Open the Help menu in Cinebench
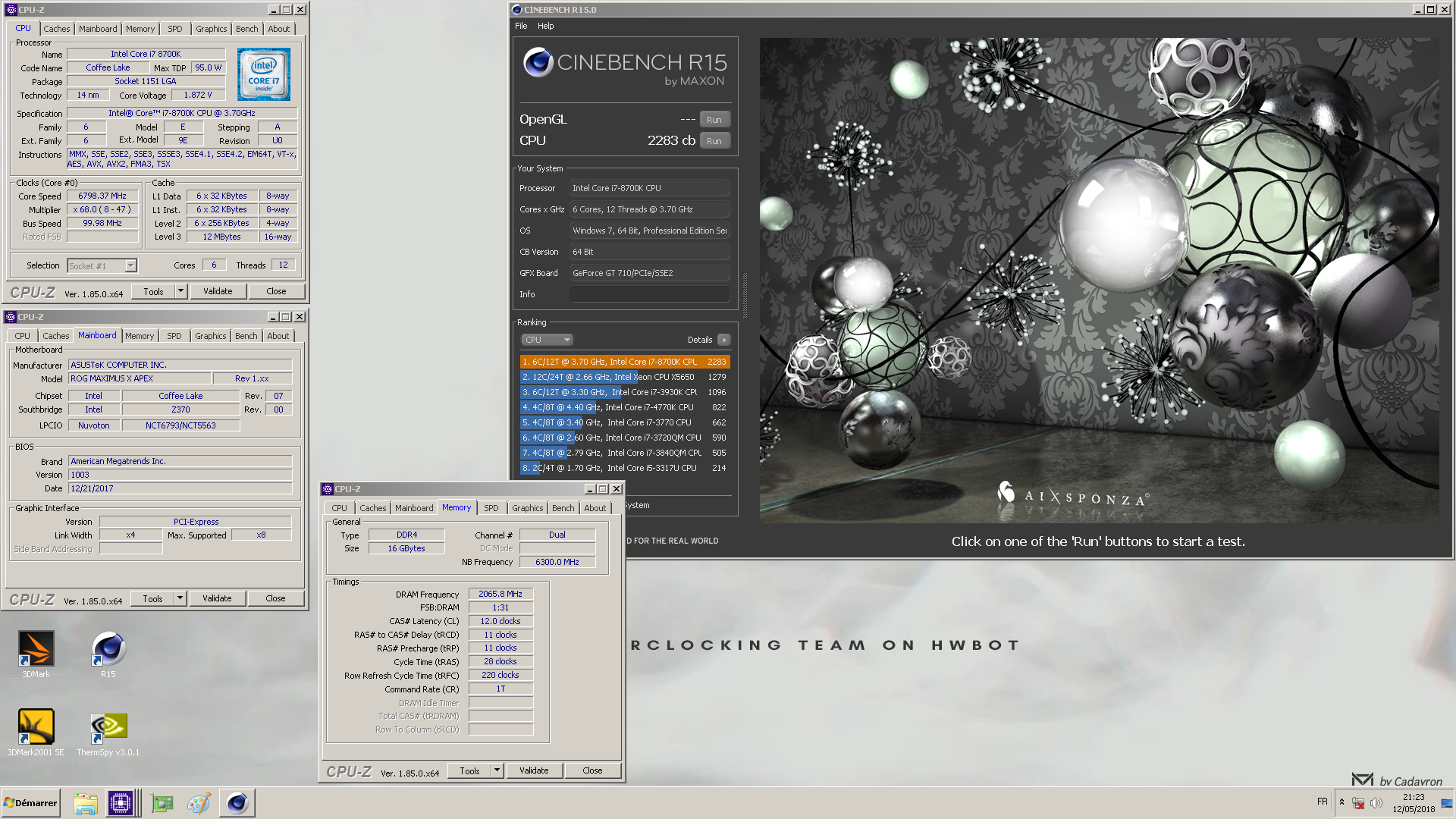This screenshot has height=819, width=1456. [546, 26]
